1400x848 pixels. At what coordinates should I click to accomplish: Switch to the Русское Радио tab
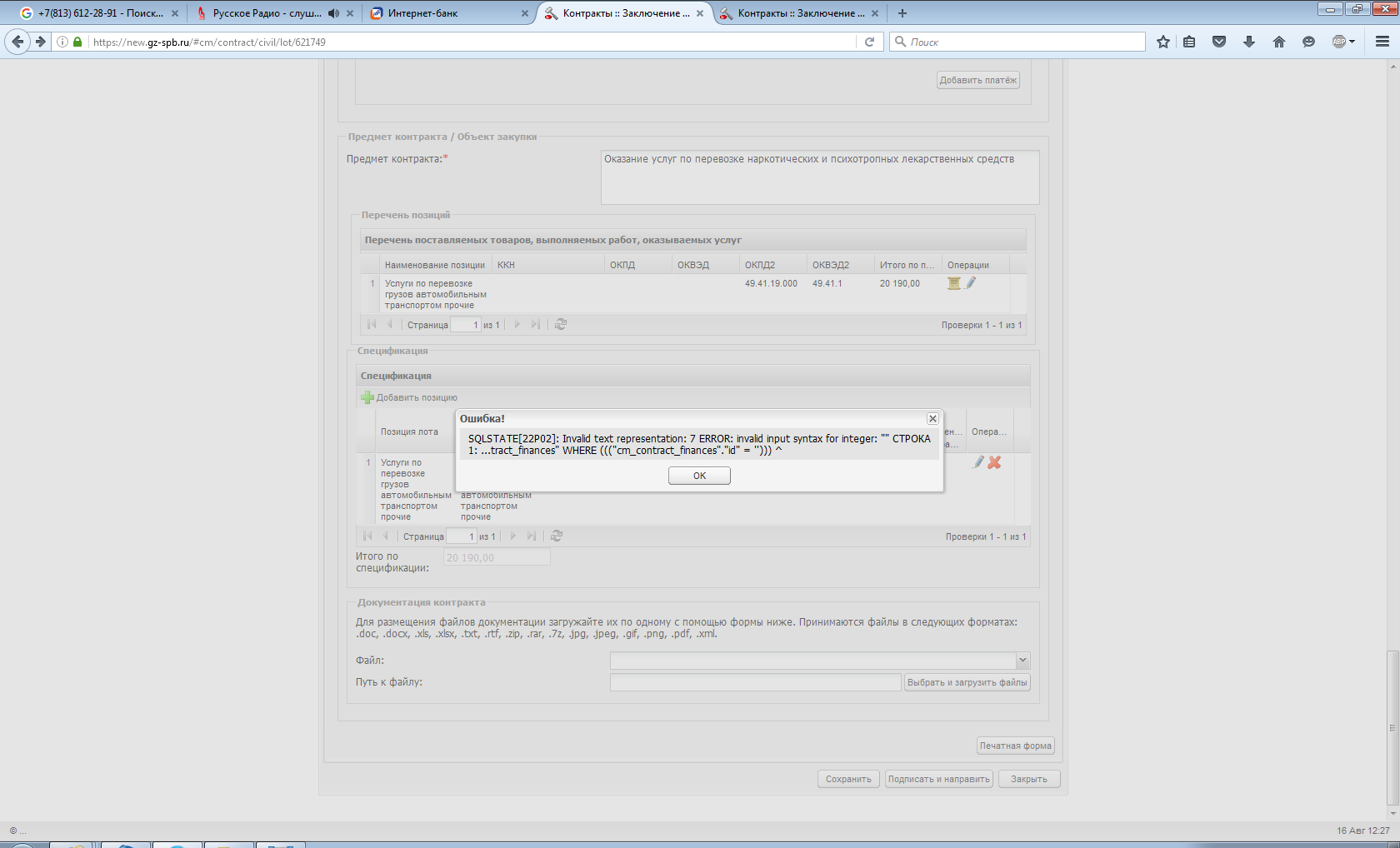(x=266, y=13)
